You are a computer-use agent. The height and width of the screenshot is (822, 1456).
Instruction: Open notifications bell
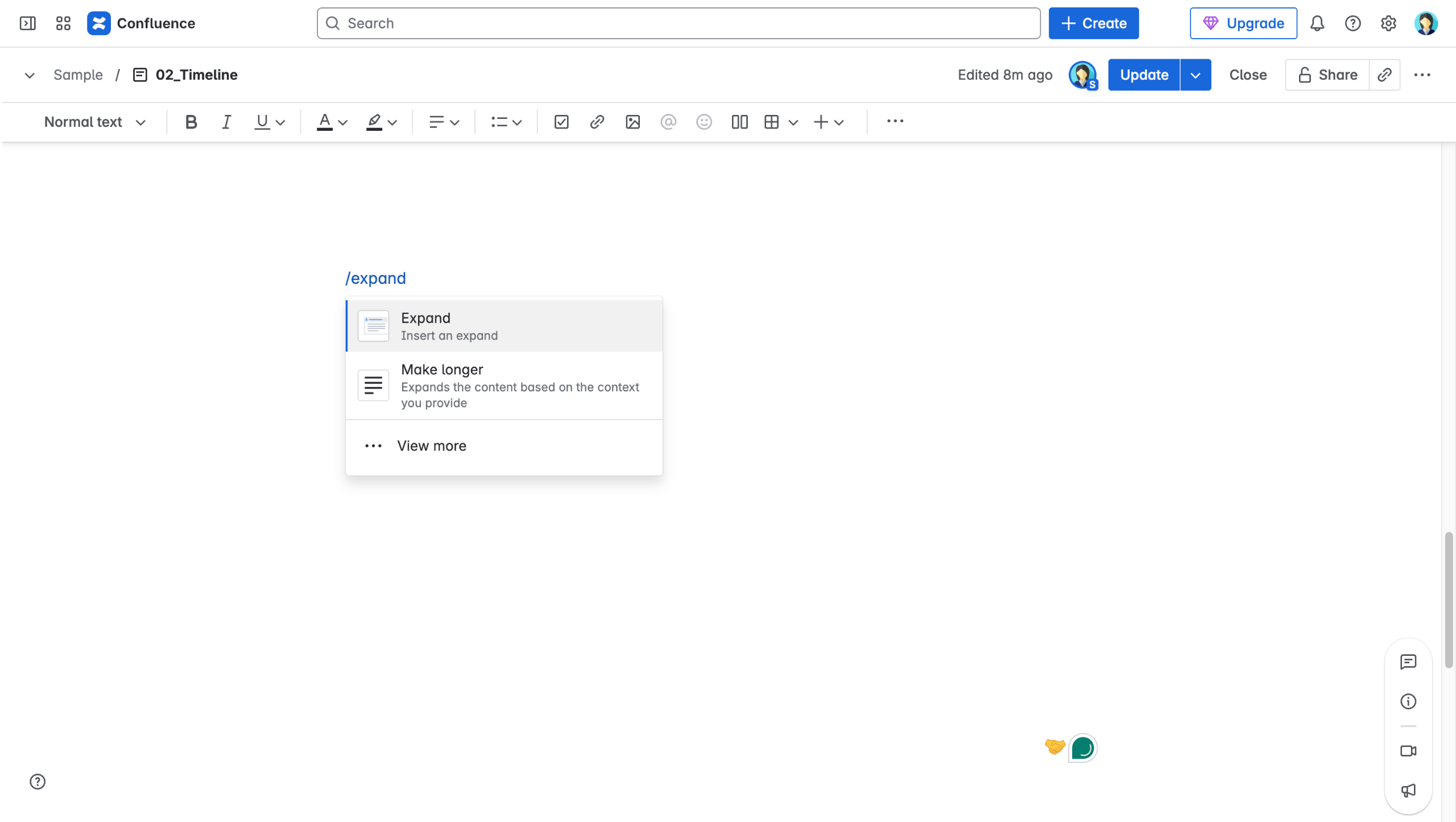(1317, 23)
